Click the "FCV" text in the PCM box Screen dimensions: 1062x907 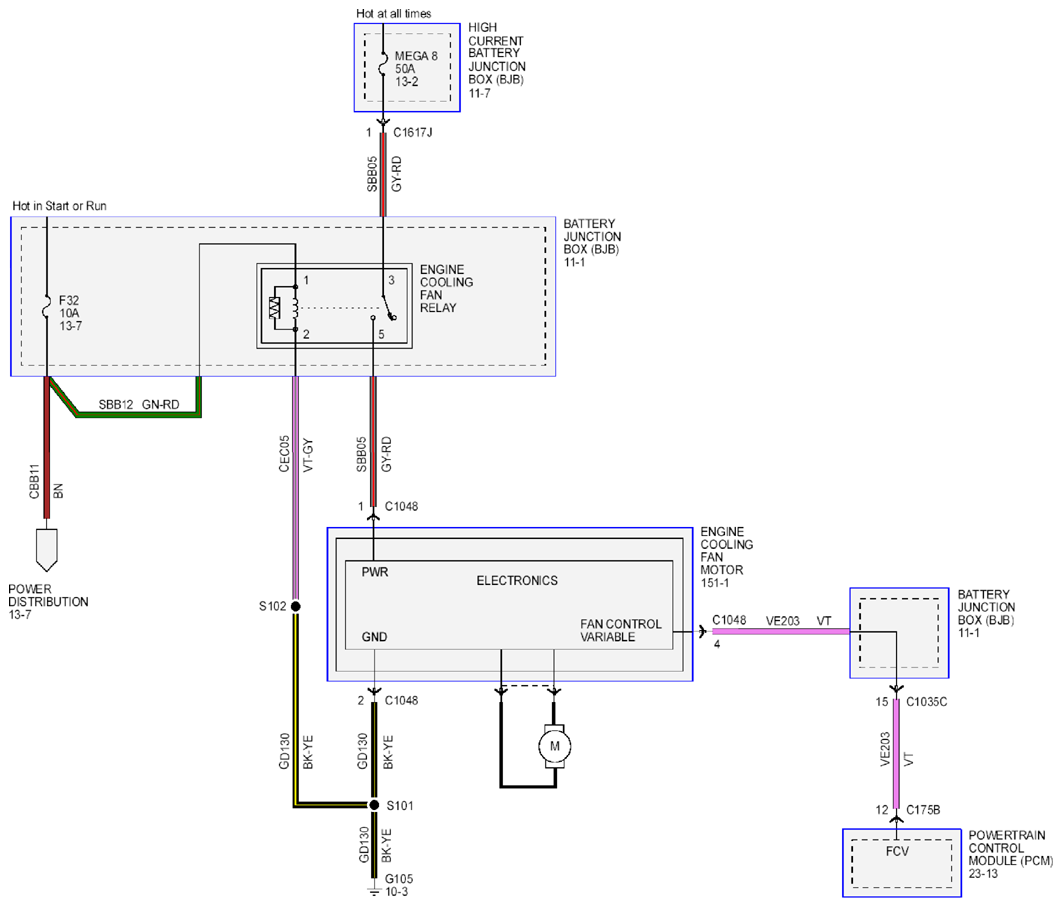tap(897, 851)
